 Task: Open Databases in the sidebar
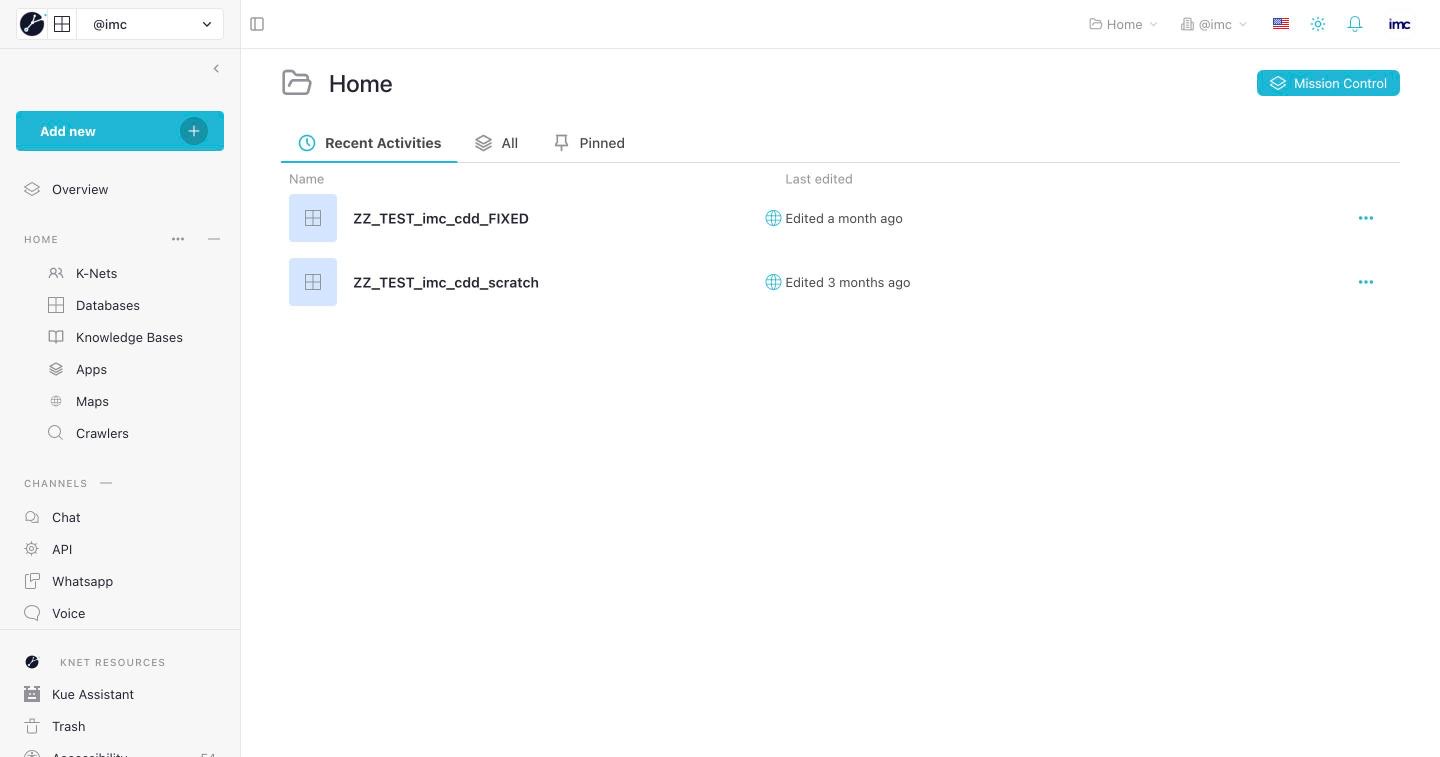[x=107, y=305]
